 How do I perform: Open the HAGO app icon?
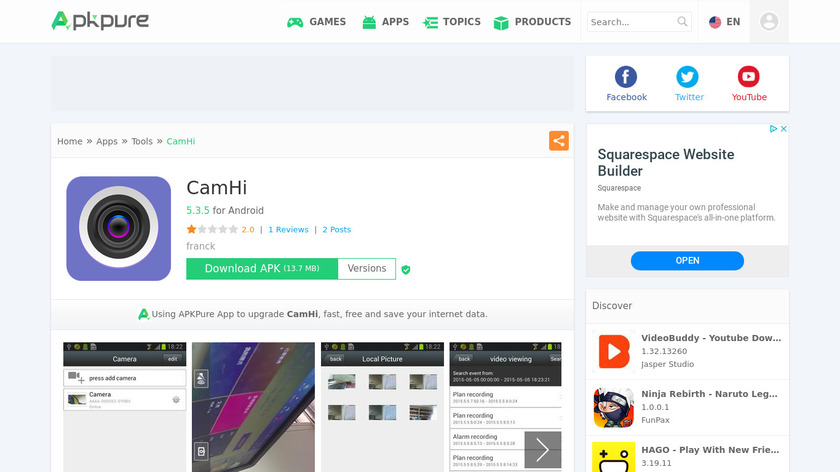[614, 457]
